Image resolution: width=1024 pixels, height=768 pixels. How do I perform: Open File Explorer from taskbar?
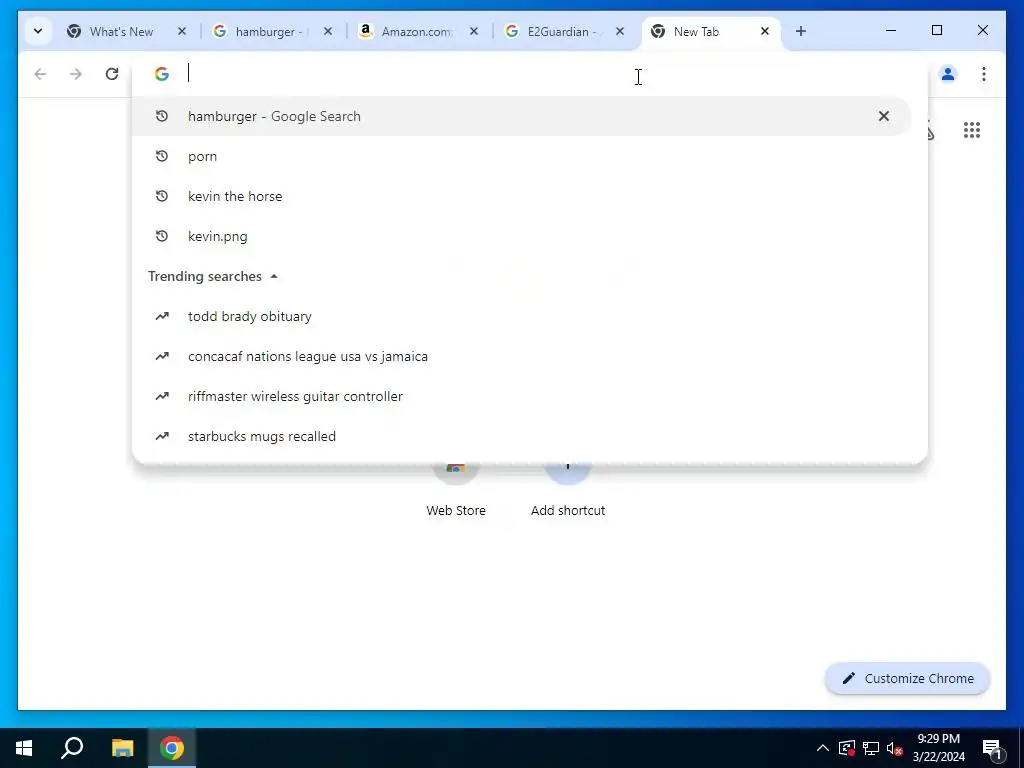(x=122, y=748)
